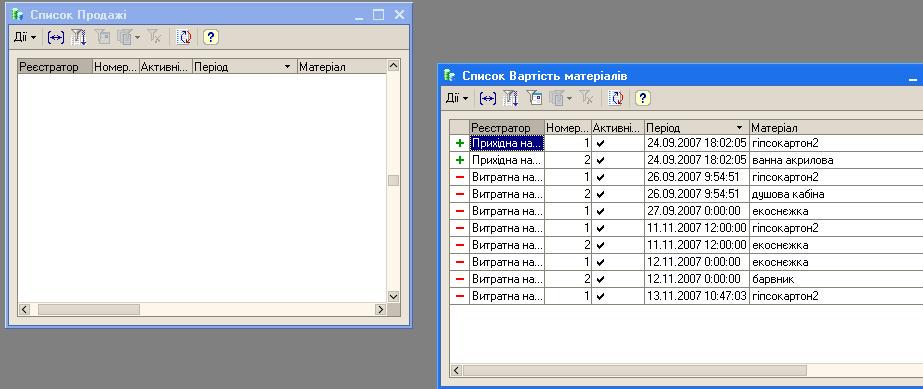Click refresh icon in Список Вартість матеріалів toolbar
Viewport: 923px width, 389px height.
616,98
